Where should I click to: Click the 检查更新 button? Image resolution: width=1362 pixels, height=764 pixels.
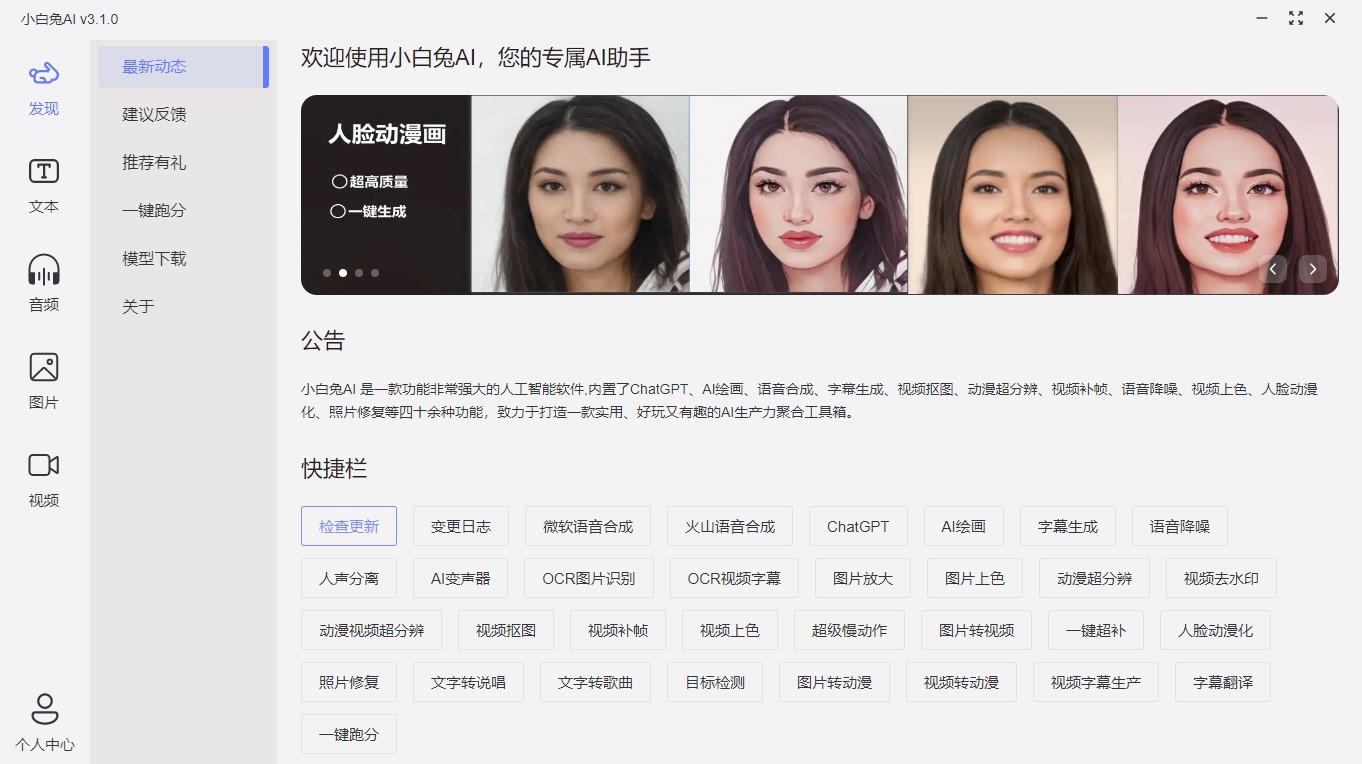tap(349, 526)
